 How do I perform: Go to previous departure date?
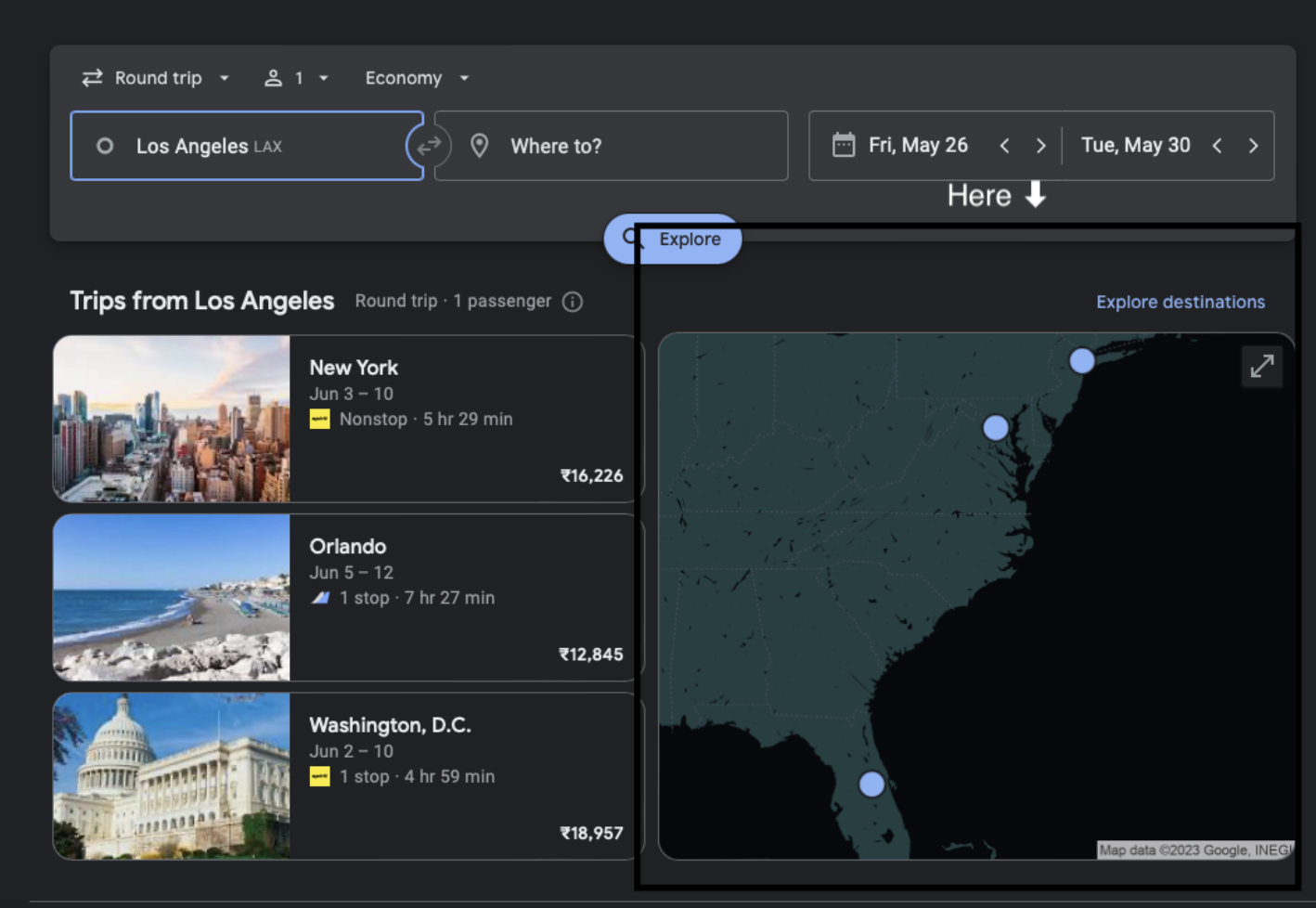click(1004, 146)
